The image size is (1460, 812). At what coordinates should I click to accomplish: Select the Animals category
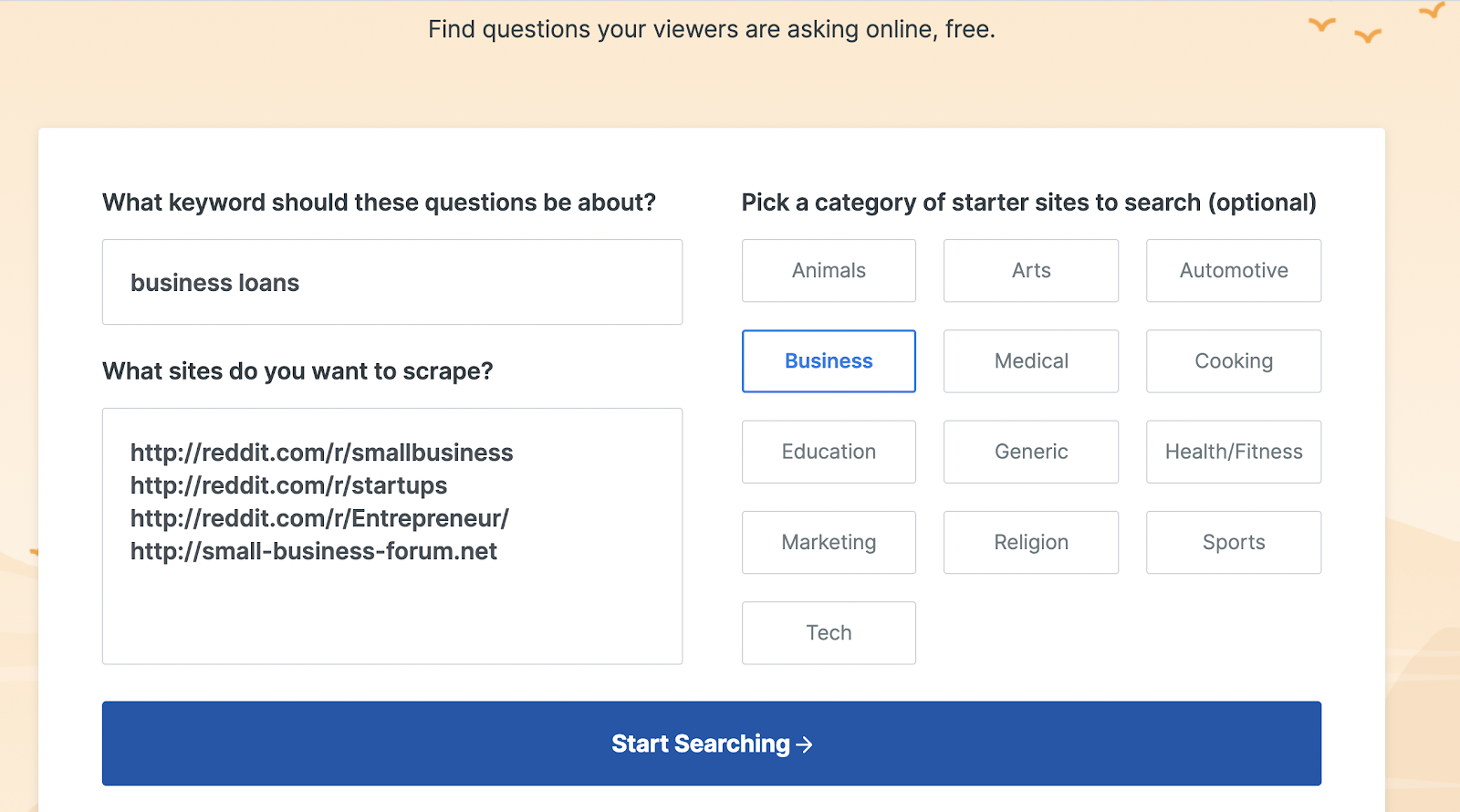point(829,271)
